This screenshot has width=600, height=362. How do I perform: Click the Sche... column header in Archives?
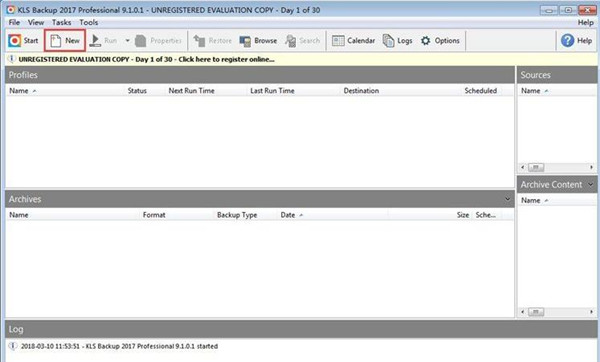486,215
